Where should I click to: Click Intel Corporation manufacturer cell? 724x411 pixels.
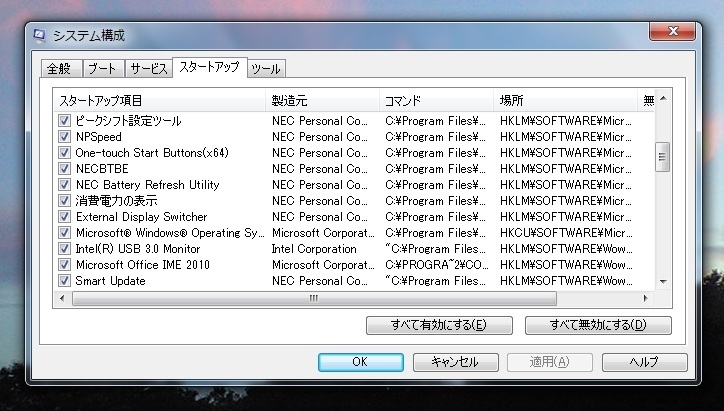click(x=314, y=249)
